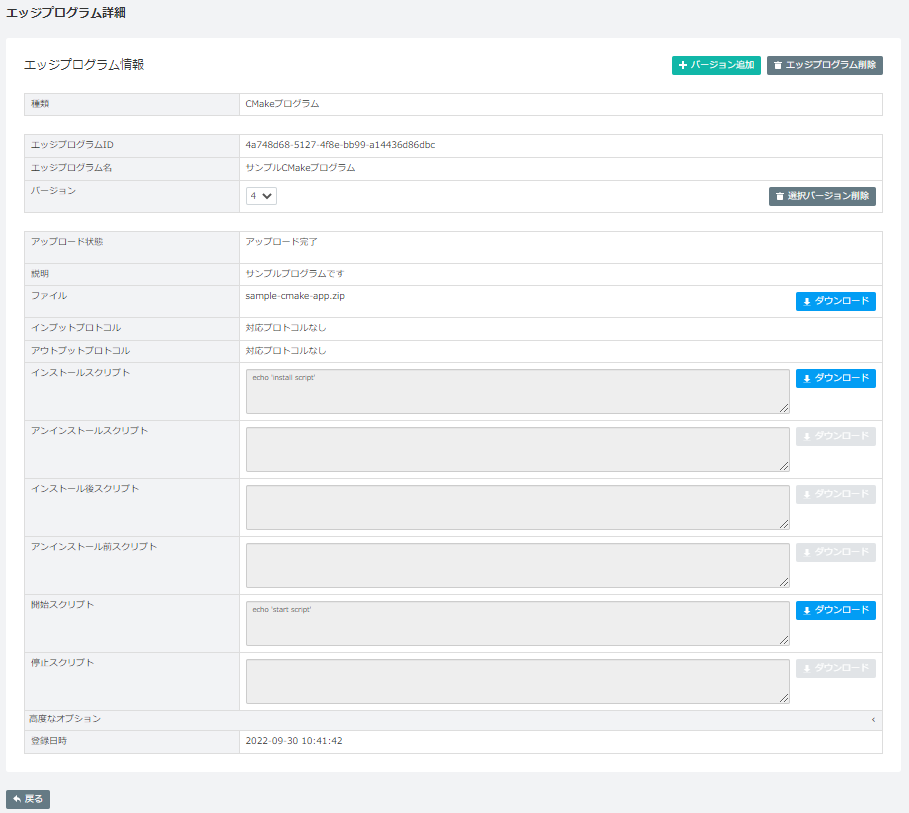Open the バージョン dropdown showing 4
The height and width of the screenshot is (813, 909).
click(261, 196)
